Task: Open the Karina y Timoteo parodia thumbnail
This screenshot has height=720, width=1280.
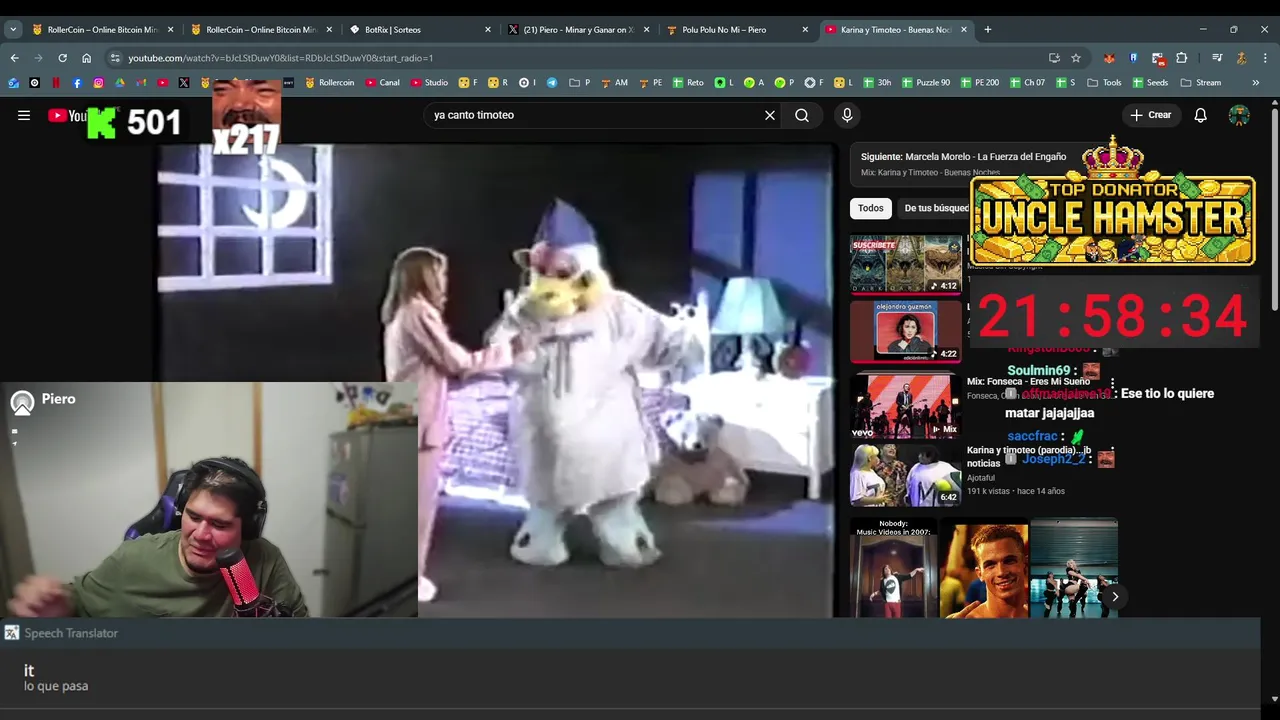Action: (x=906, y=474)
